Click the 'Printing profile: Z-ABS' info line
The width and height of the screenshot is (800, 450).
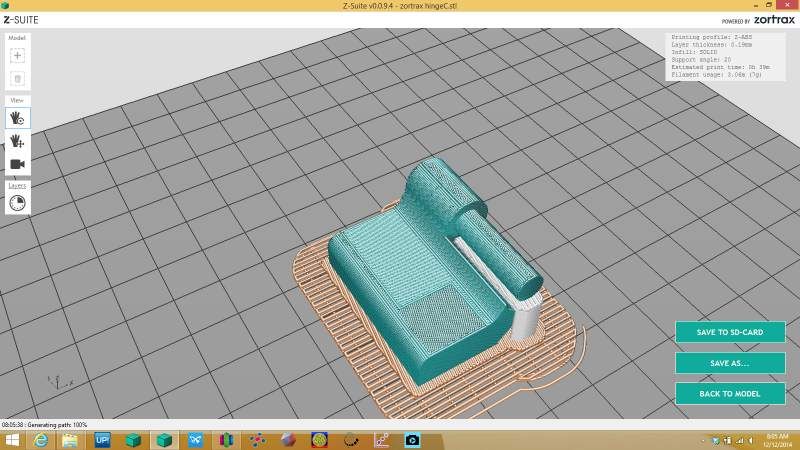click(711, 37)
